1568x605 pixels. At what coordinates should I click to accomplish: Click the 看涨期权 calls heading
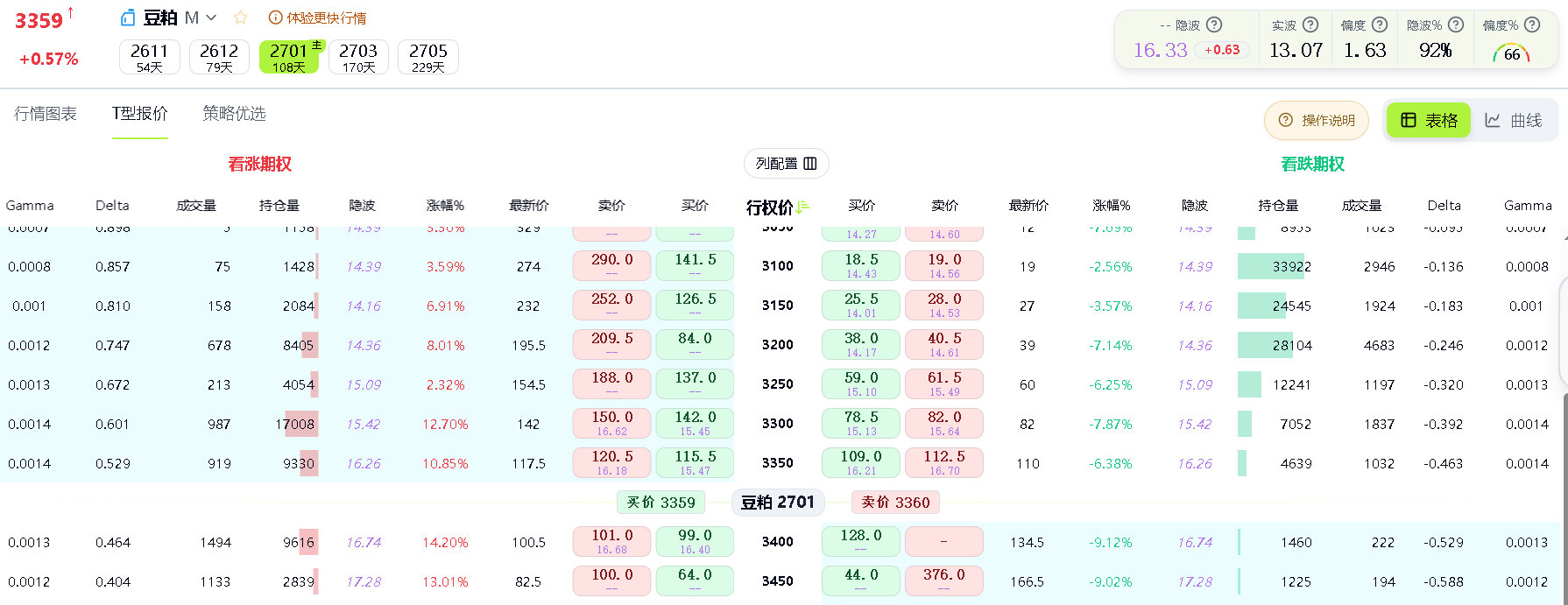(x=260, y=164)
